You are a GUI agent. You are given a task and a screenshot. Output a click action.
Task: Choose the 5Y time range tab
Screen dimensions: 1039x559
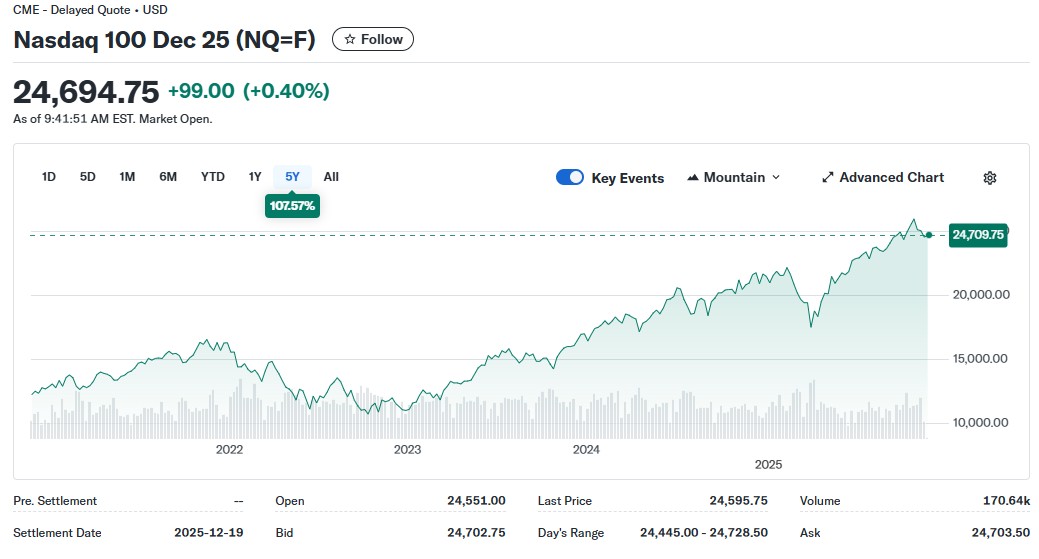click(292, 177)
